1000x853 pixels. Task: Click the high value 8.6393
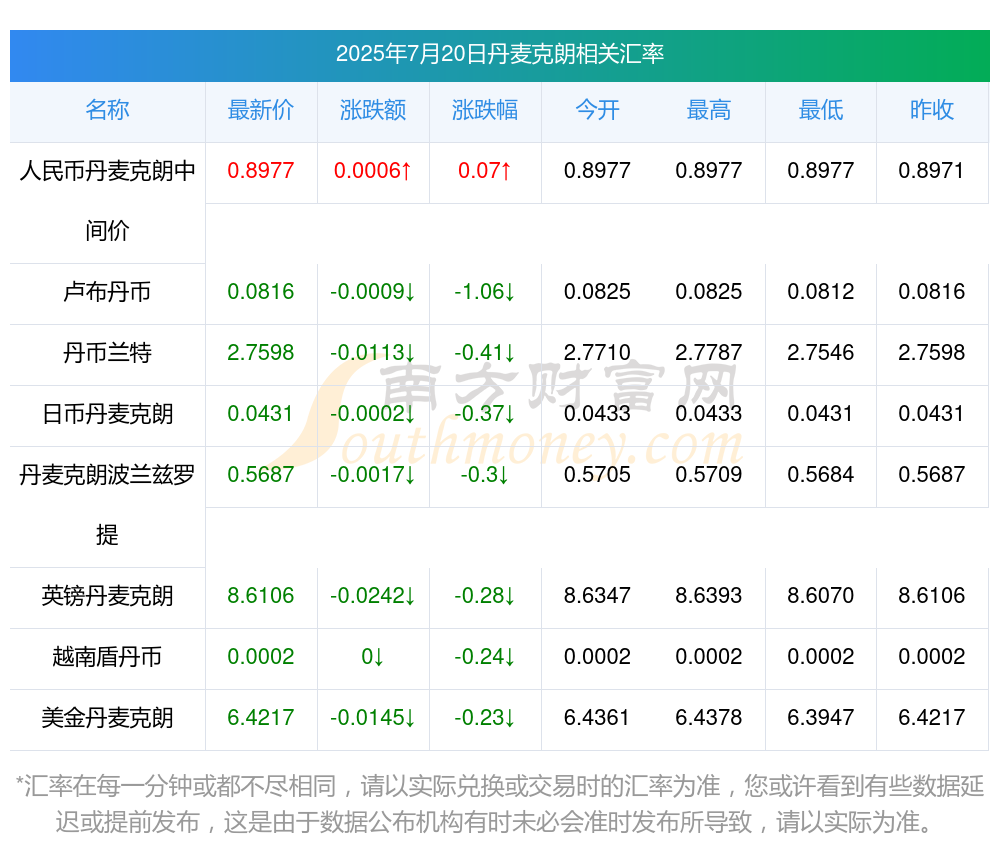[x=709, y=596]
